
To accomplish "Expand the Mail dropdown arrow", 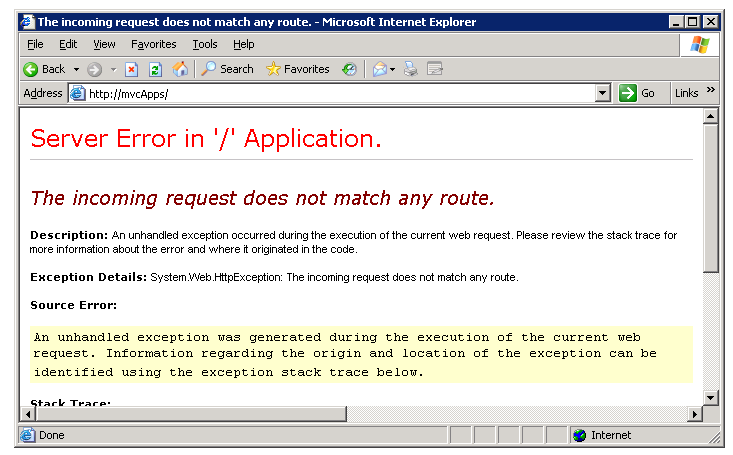I will [x=392, y=70].
